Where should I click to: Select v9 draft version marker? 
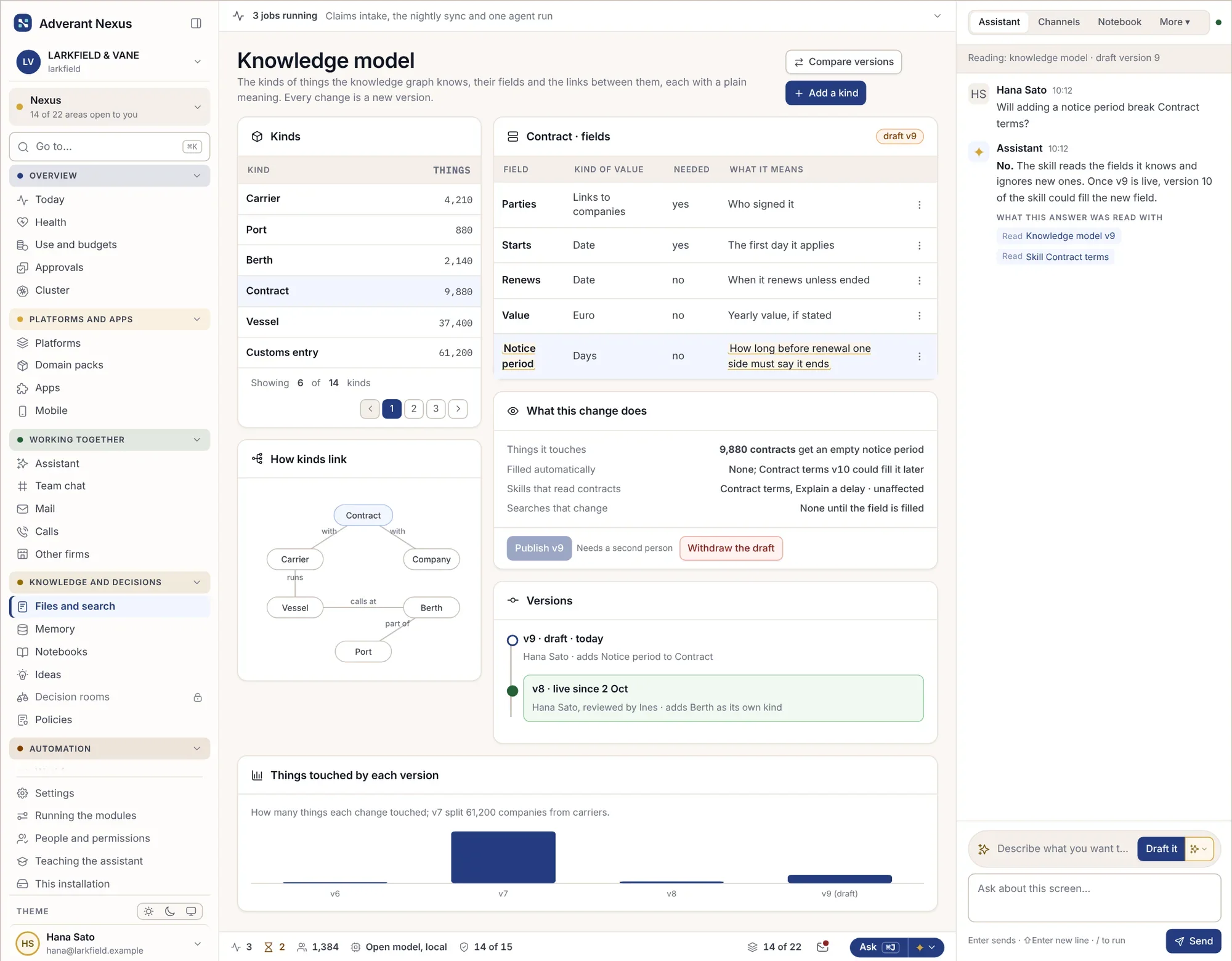[x=512, y=640]
